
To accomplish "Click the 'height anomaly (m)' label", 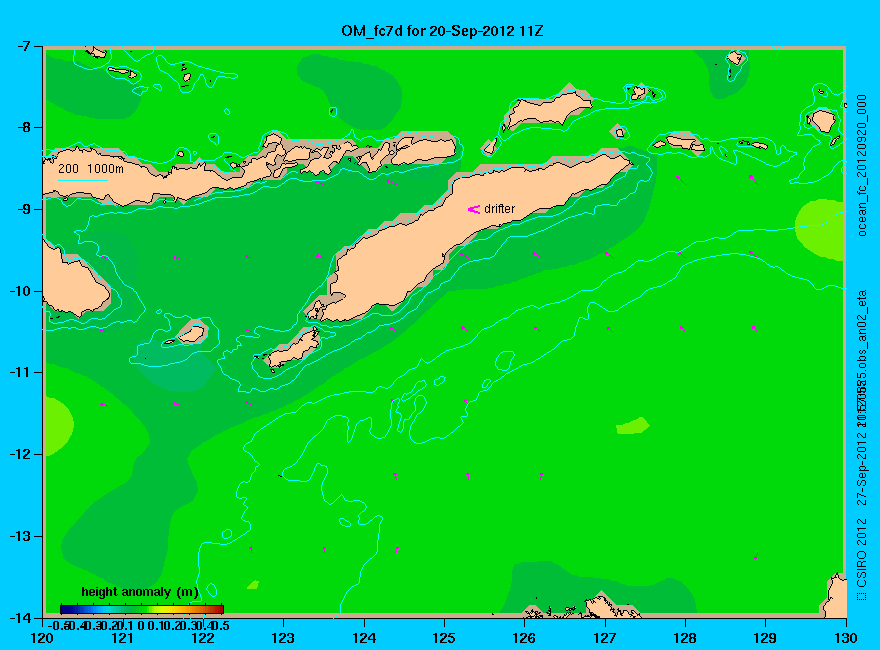I will click(x=140, y=592).
